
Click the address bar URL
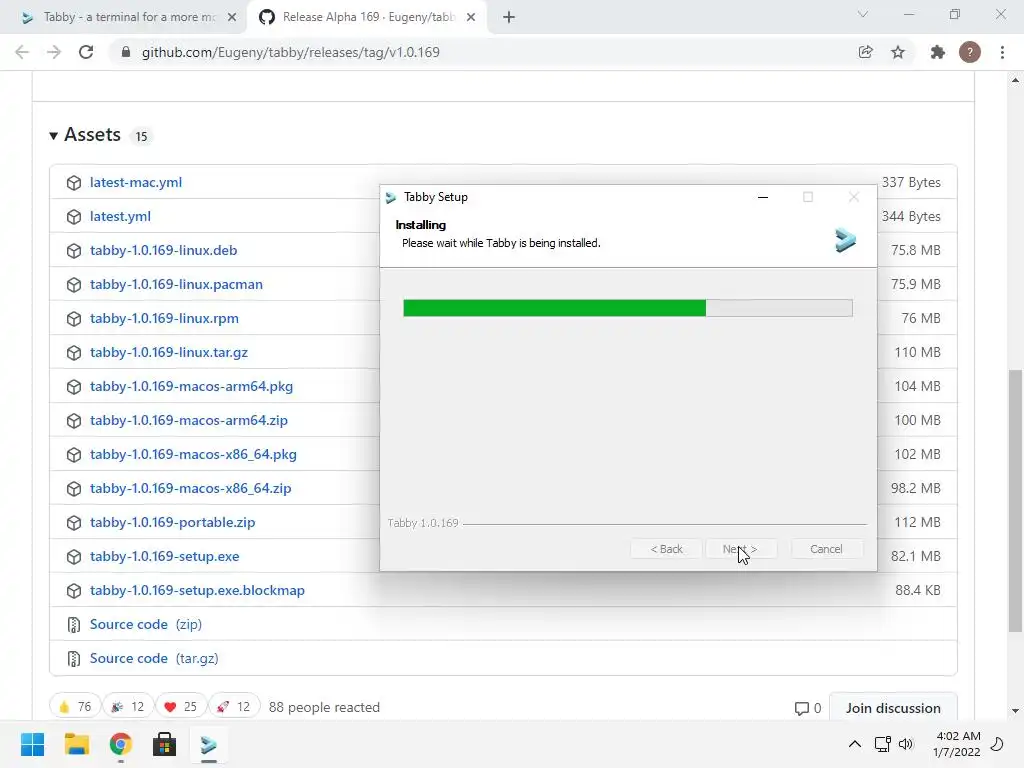pos(291,52)
